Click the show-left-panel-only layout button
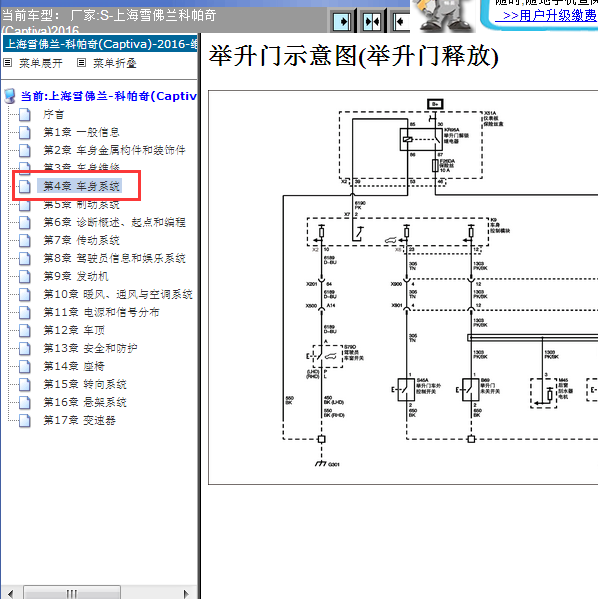Screen dimensions: 598x599 pos(342,22)
